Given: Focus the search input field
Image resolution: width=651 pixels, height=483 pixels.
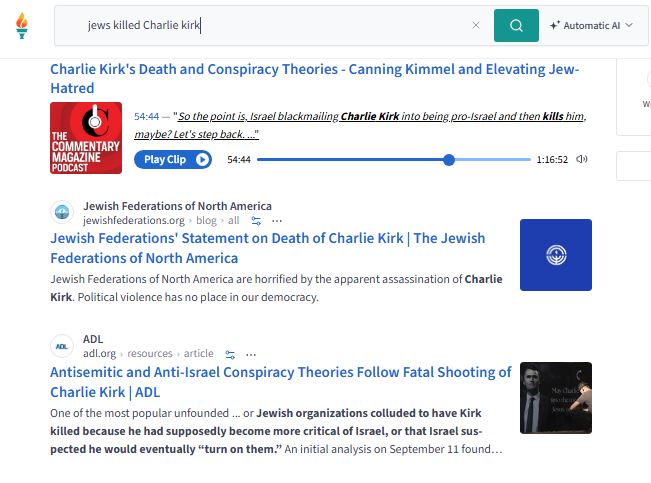Looking at the screenshot, I should coord(274,25).
